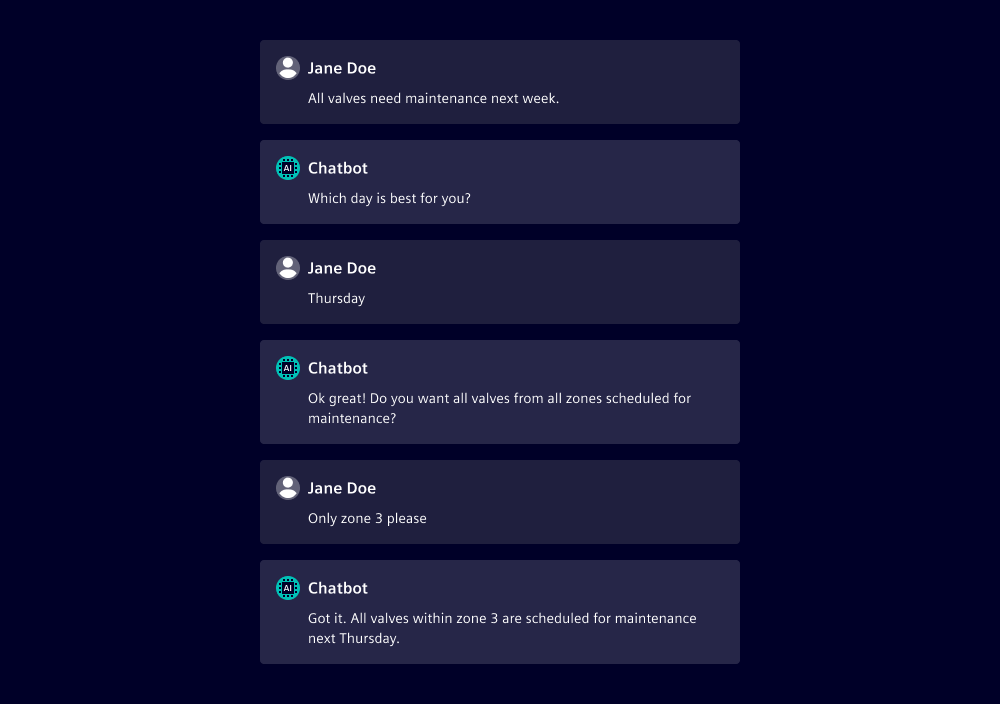Image resolution: width=1000 pixels, height=704 pixels.
Task: Click the Chatbot name label in the second message
Action: (337, 168)
